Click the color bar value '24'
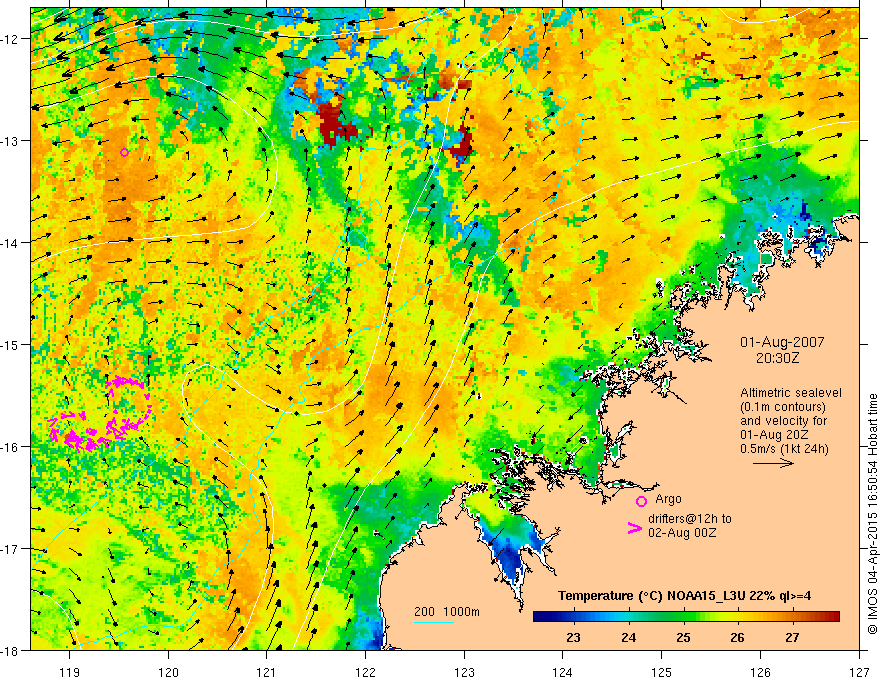This screenshot has height=680, width=880. pos(629,638)
